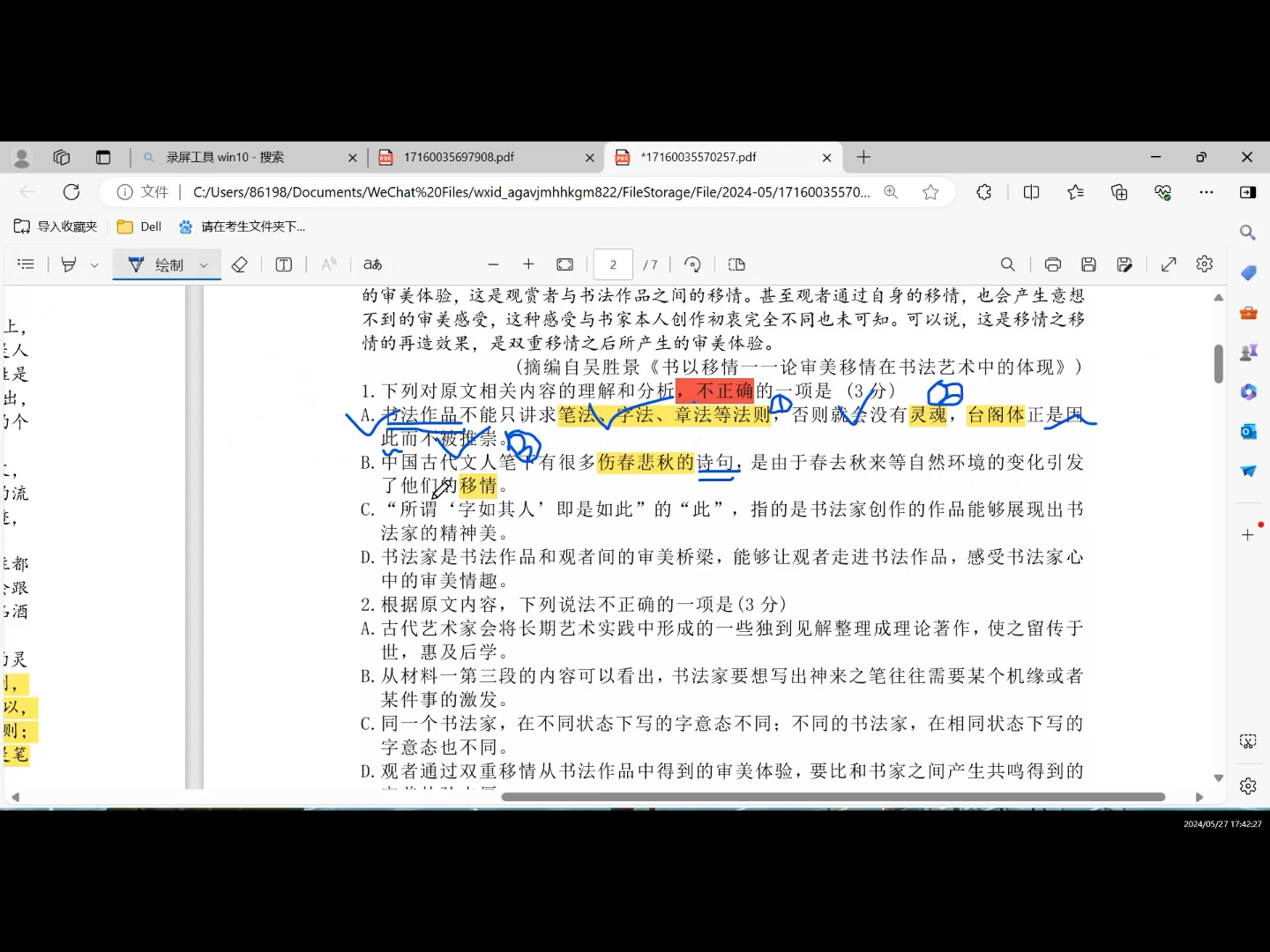Open browser essentials heart icon
The image size is (1270, 952).
[1162, 192]
